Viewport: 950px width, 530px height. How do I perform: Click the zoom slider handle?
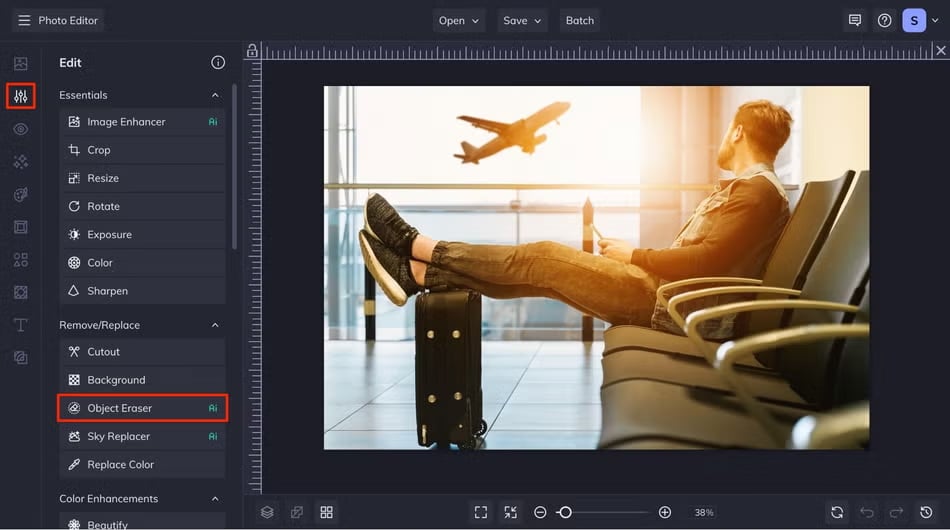(x=565, y=512)
